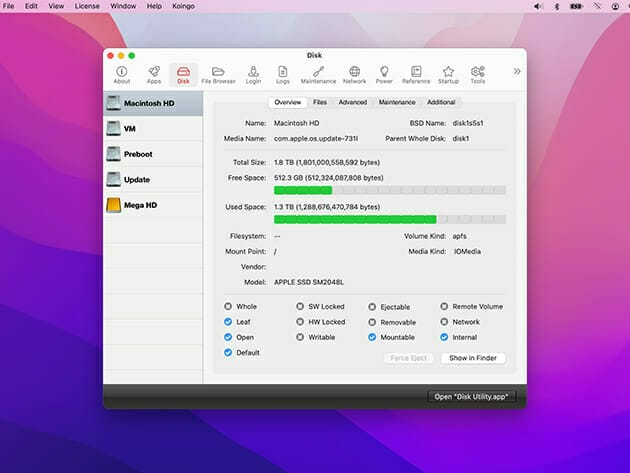Image resolution: width=630 pixels, height=473 pixels.
Task: Select the Apps toolbar icon
Action: pos(154,74)
